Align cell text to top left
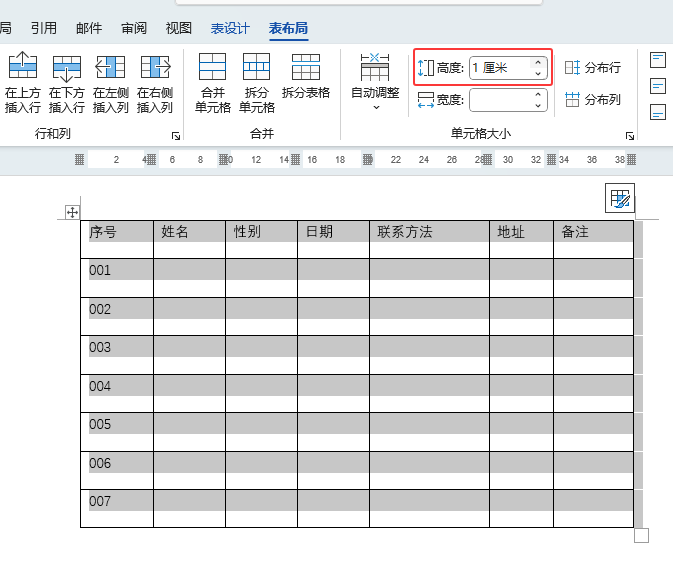 click(658, 60)
